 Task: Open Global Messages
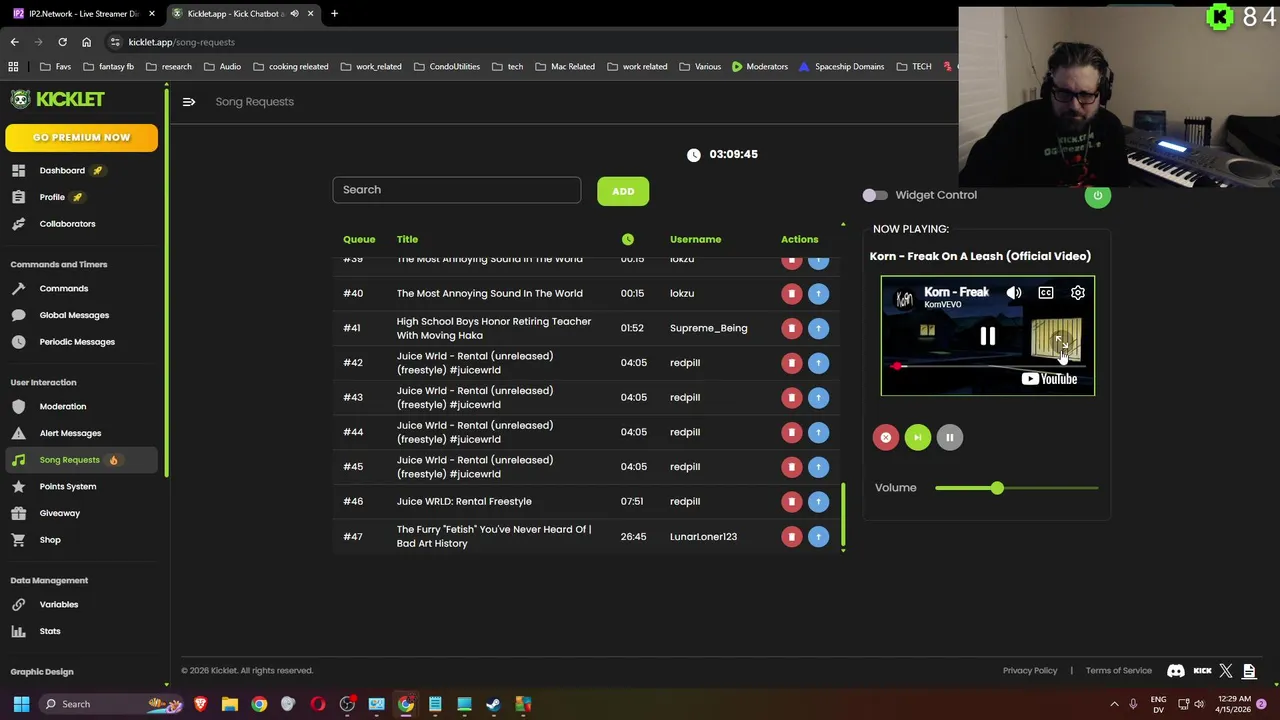point(74,315)
